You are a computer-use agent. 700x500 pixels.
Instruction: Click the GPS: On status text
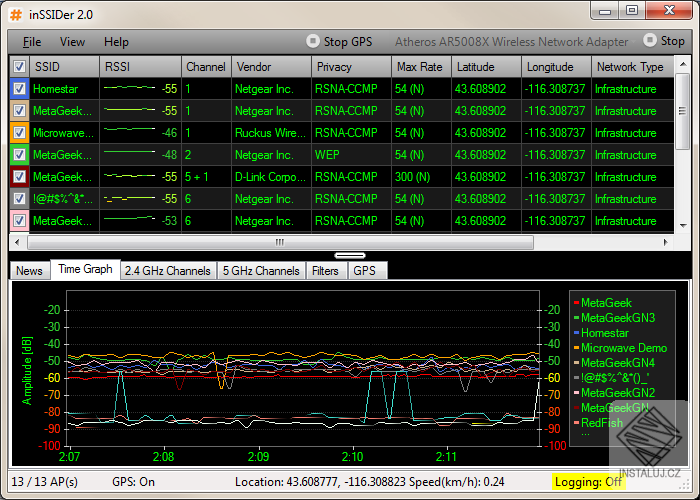coord(133,482)
